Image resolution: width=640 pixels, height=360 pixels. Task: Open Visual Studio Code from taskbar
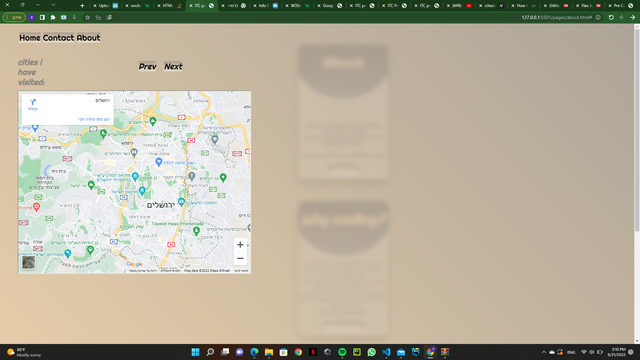(x=386, y=352)
